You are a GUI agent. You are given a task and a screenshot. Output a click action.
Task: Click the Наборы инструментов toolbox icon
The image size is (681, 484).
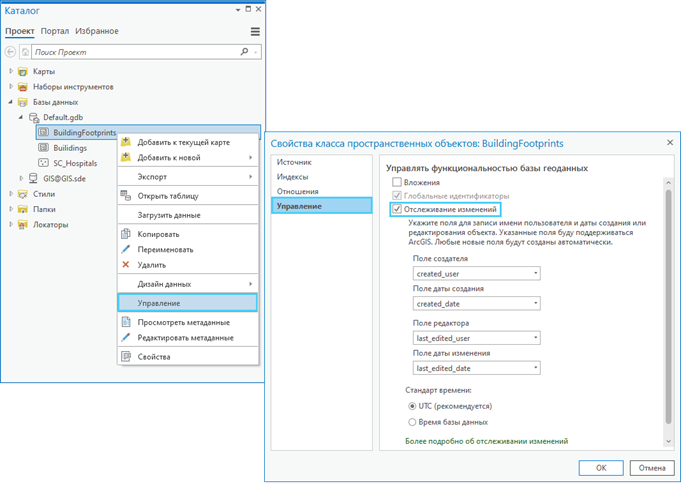click(23, 87)
